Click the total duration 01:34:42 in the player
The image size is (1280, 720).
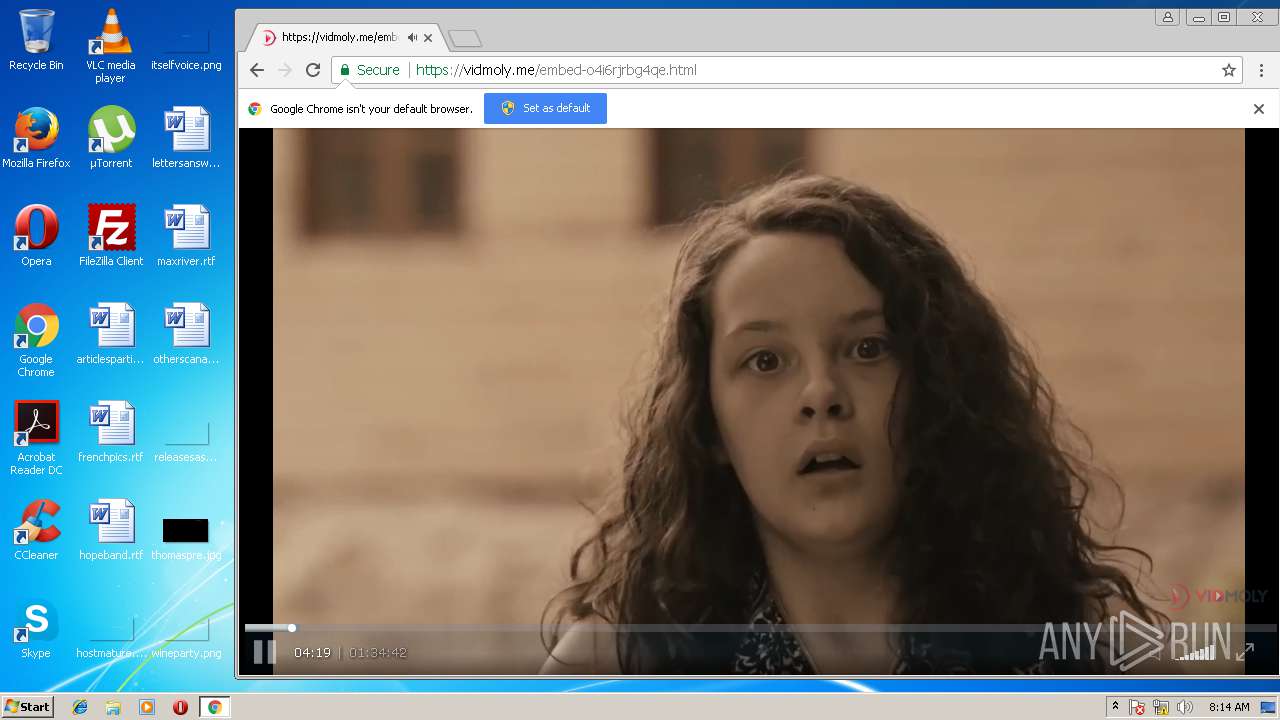[377, 652]
